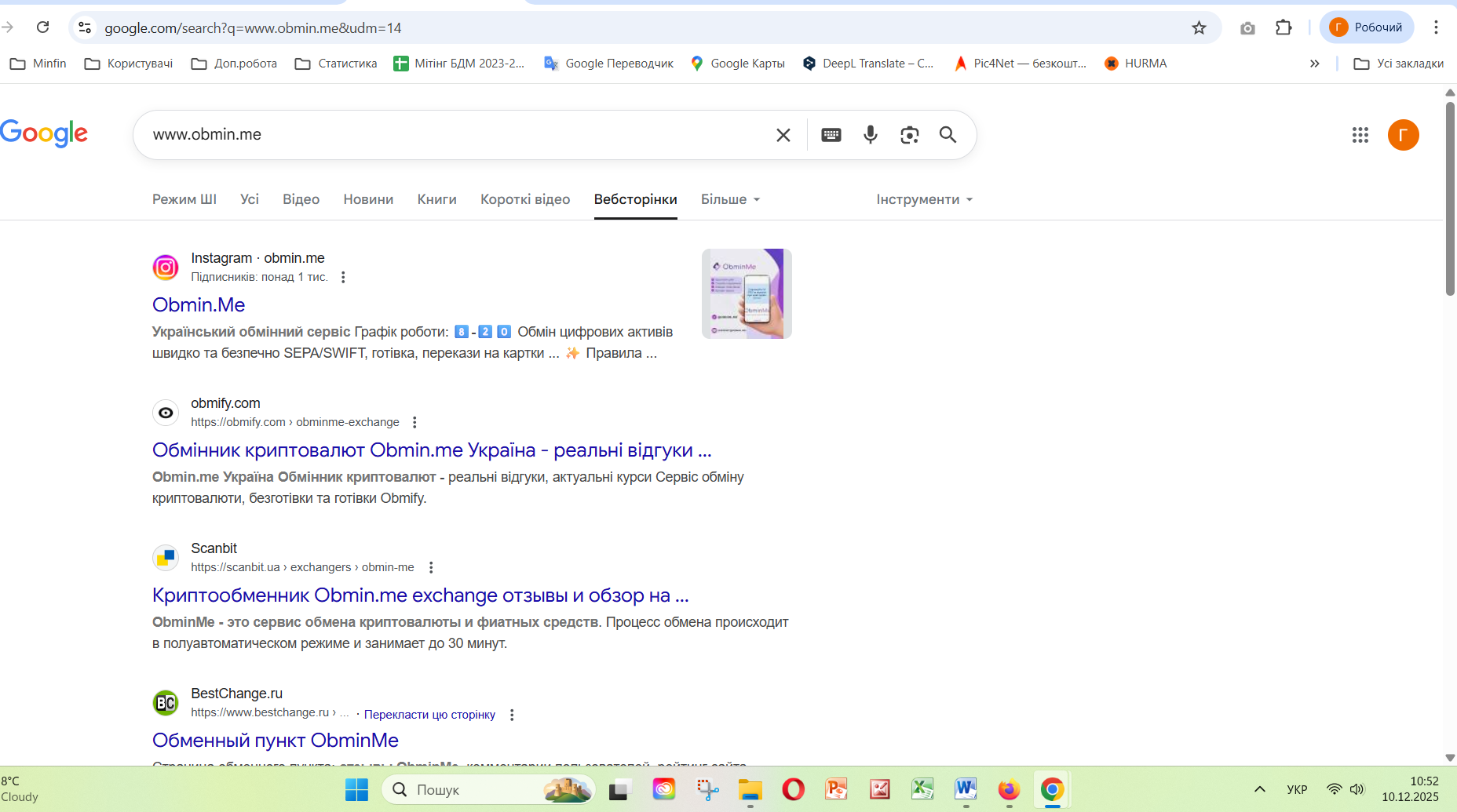Open the Обмінник криптовалют Obmin.me Україна result
This screenshot has height=812, width=1457.
pos(432,450)
